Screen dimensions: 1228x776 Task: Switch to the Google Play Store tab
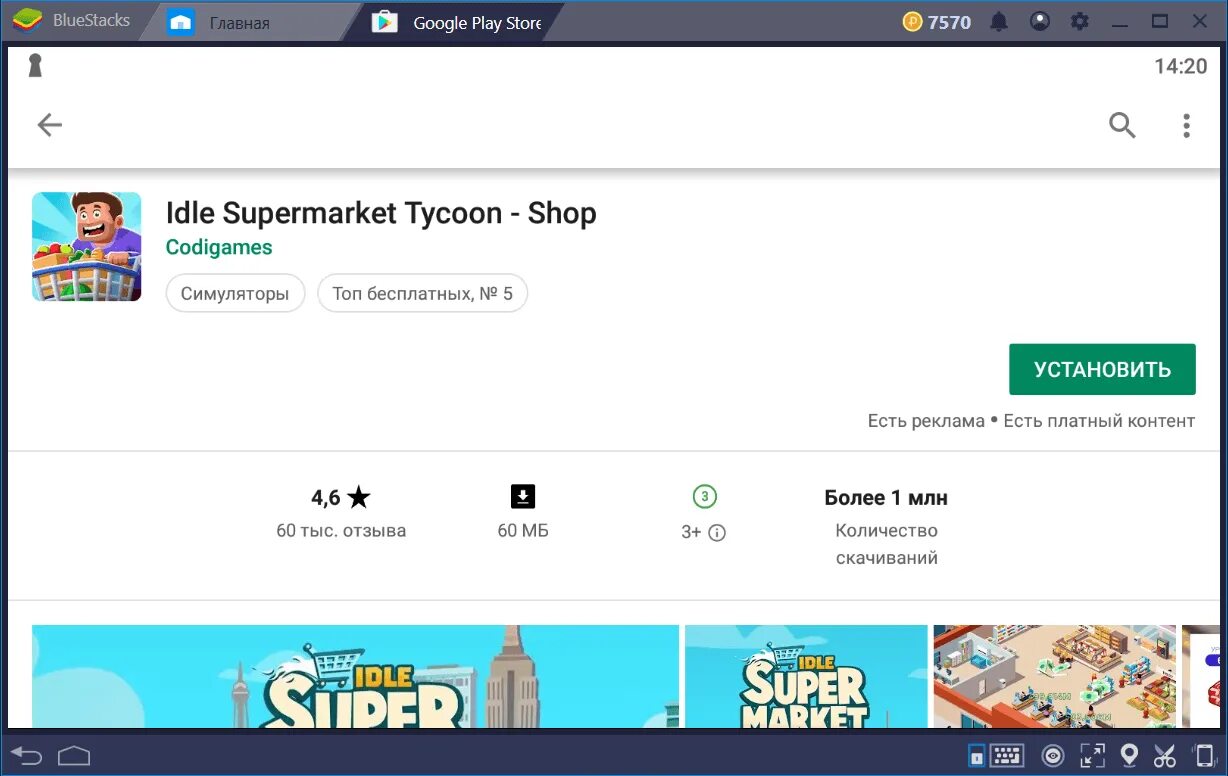click(x=456, y=23)
